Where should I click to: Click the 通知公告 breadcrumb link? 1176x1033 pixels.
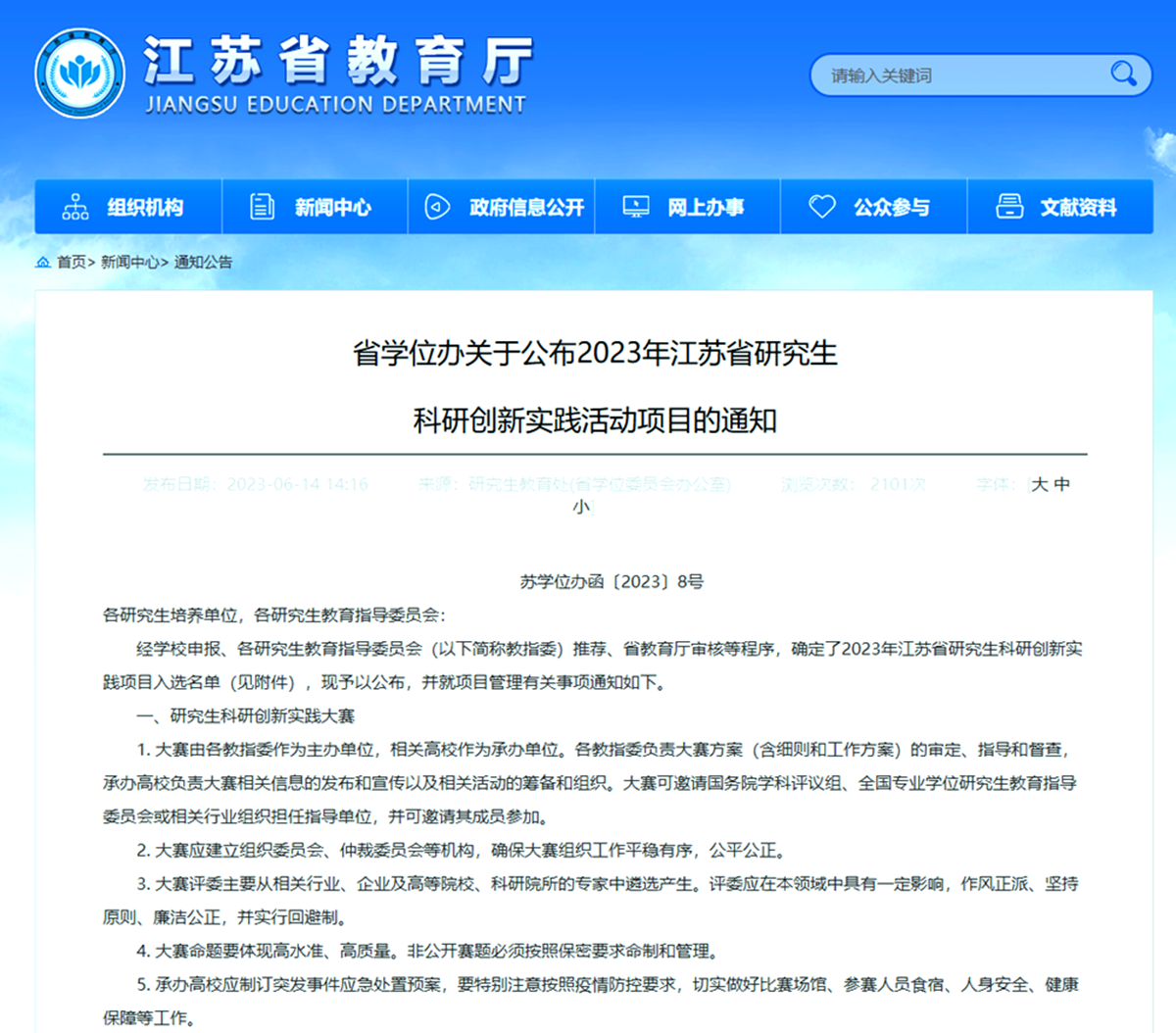[x=203, y=263]
